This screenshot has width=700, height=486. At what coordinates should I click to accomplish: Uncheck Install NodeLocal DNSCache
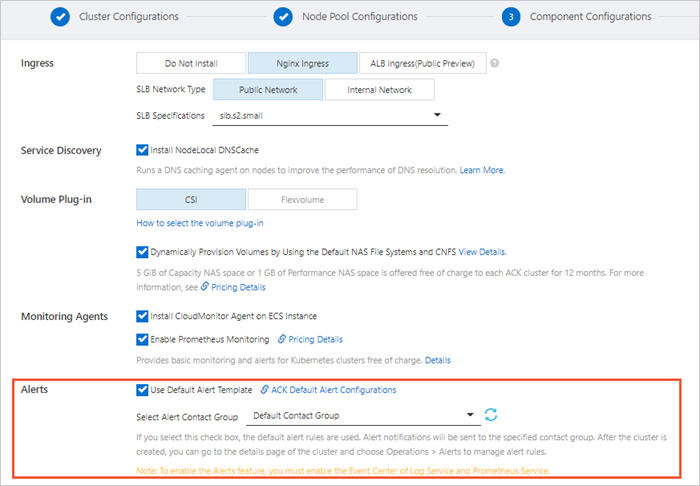click(x=142, y=150)
